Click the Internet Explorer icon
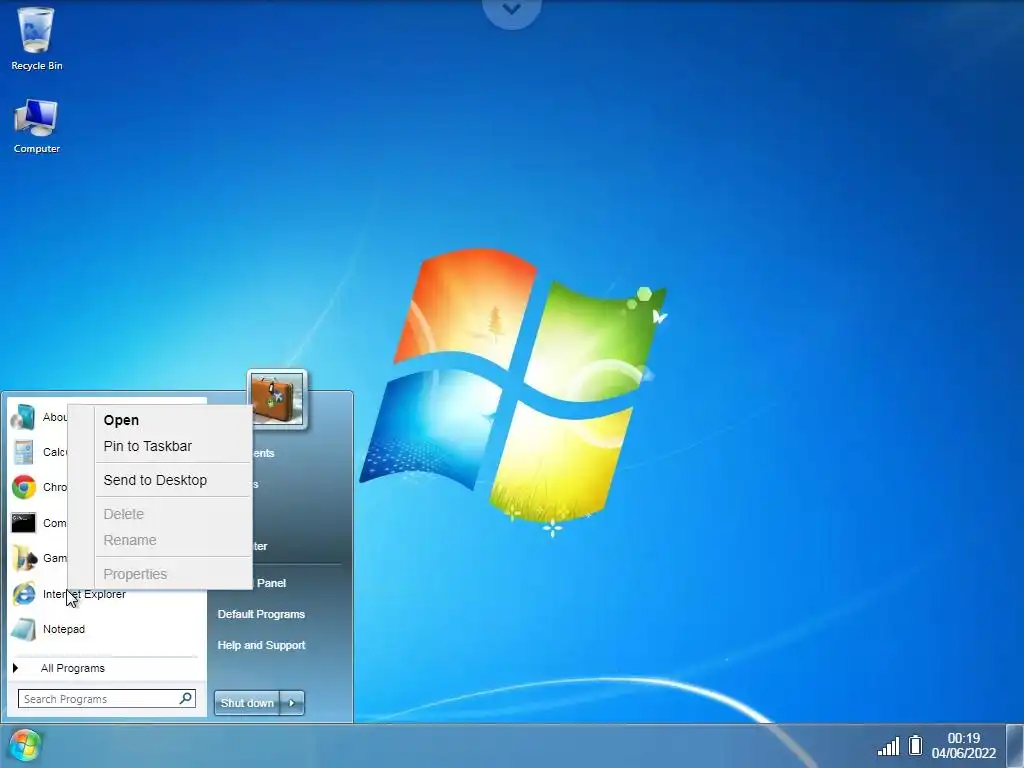This screenshot has height=768, width=1024. [24, 594]
